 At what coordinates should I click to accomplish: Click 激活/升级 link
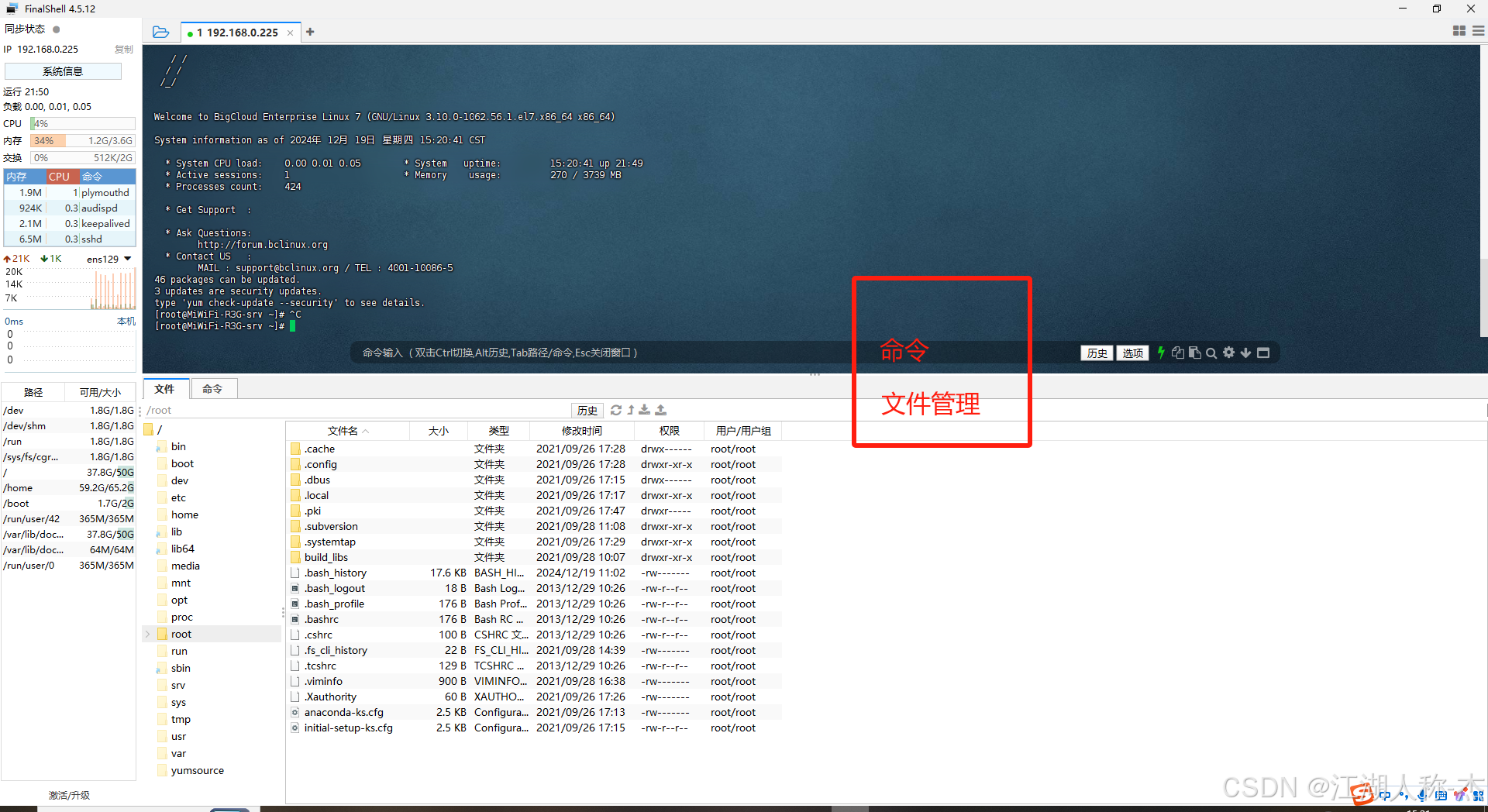[x=69, y=795]
